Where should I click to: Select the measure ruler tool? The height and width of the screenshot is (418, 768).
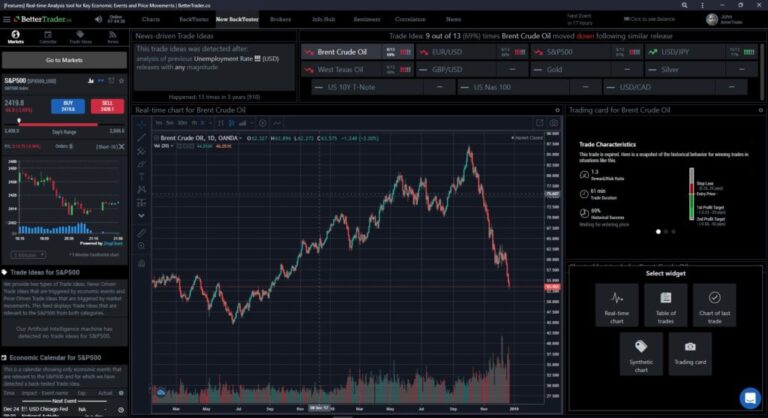pyautogui.click(x=142, y=233)
